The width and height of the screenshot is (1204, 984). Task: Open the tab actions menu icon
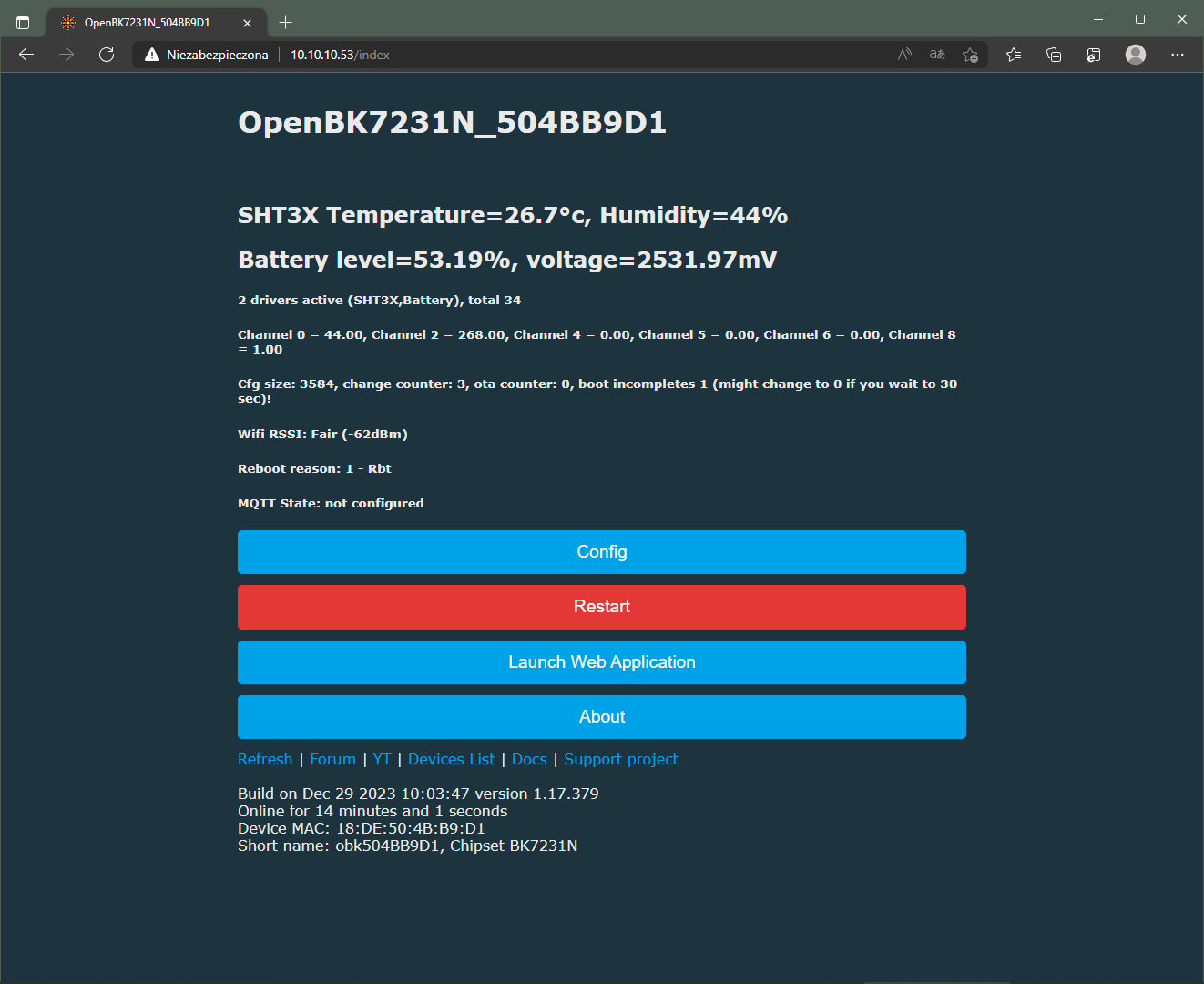point(23,22)
